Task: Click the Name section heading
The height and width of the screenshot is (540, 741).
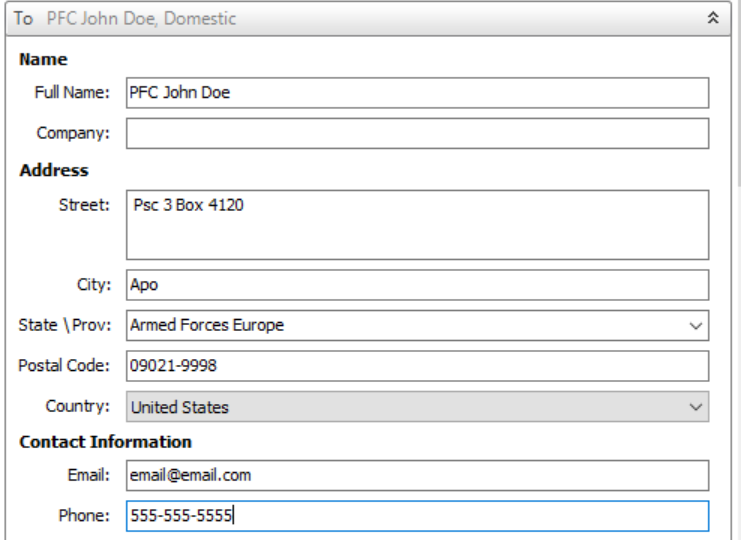Action: [x=40, y=60]
